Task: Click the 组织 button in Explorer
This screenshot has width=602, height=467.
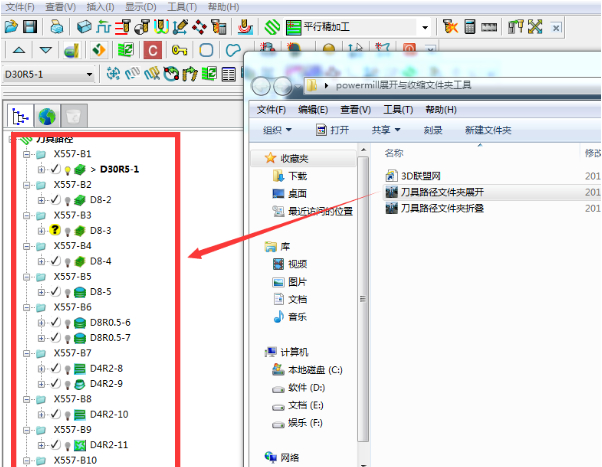Action: pyautogui.click(x=277, y=130)
